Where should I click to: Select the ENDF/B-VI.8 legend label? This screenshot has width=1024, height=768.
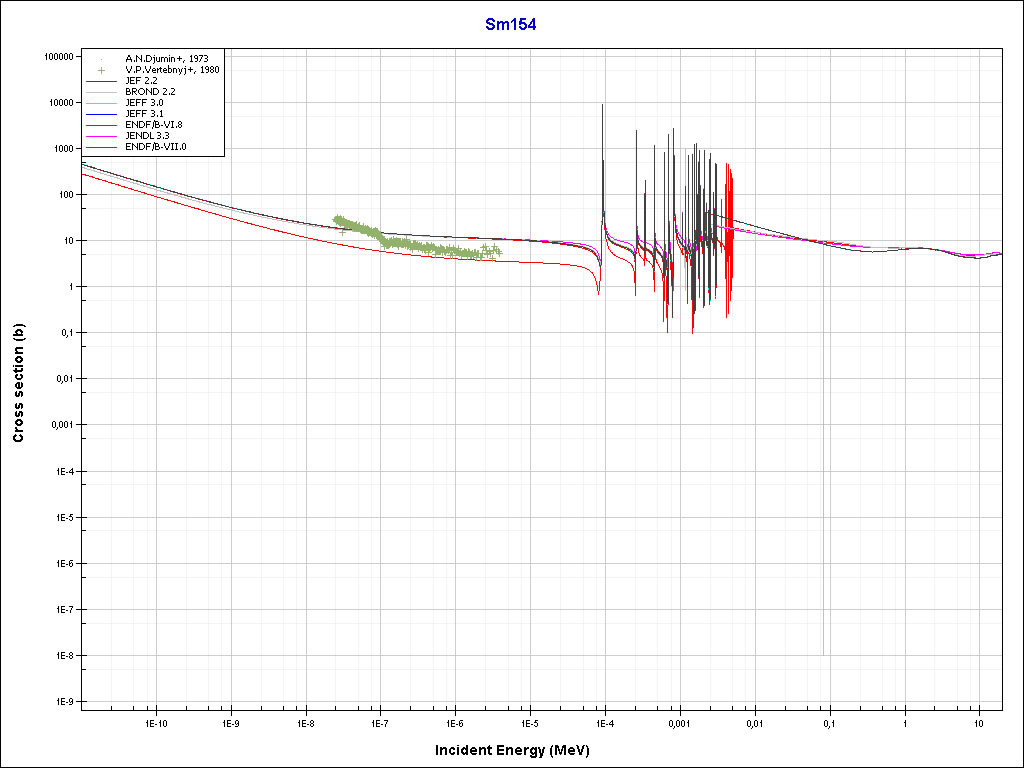(154, 125)
